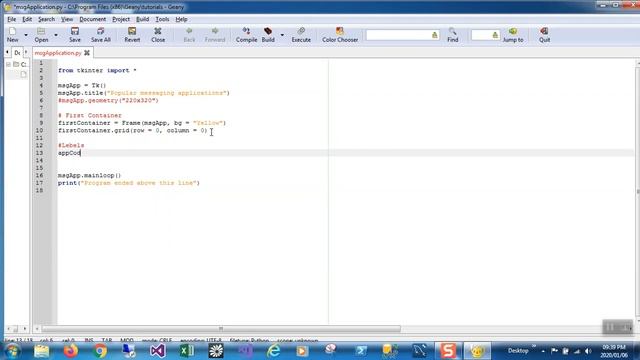Viewport: 640px width, 360px height.
Task: Open the Project menu
Action: pyautogui.click(x=121, y=19)
